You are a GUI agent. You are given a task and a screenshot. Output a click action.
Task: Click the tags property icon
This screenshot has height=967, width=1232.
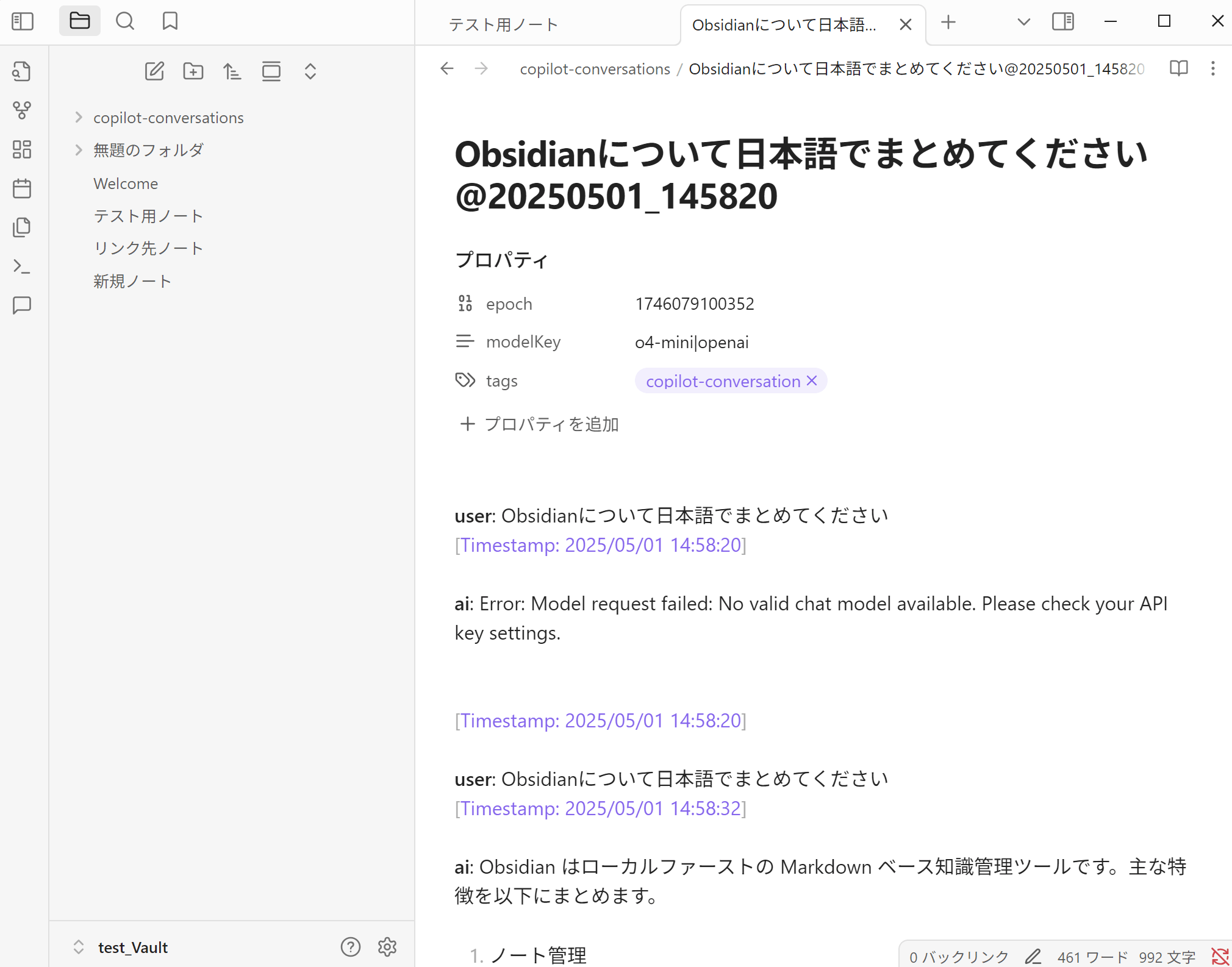pyautogui.click(x=465, y=380)
